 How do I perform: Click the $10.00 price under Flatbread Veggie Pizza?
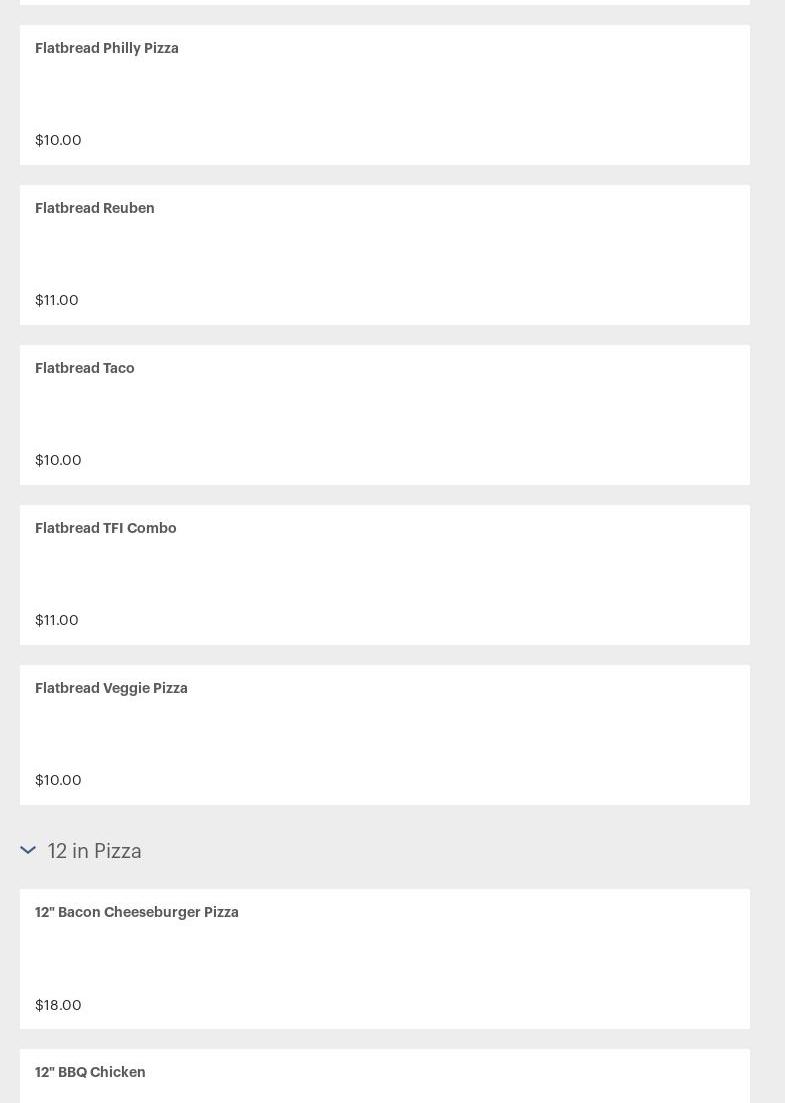(x=58, y=780)
